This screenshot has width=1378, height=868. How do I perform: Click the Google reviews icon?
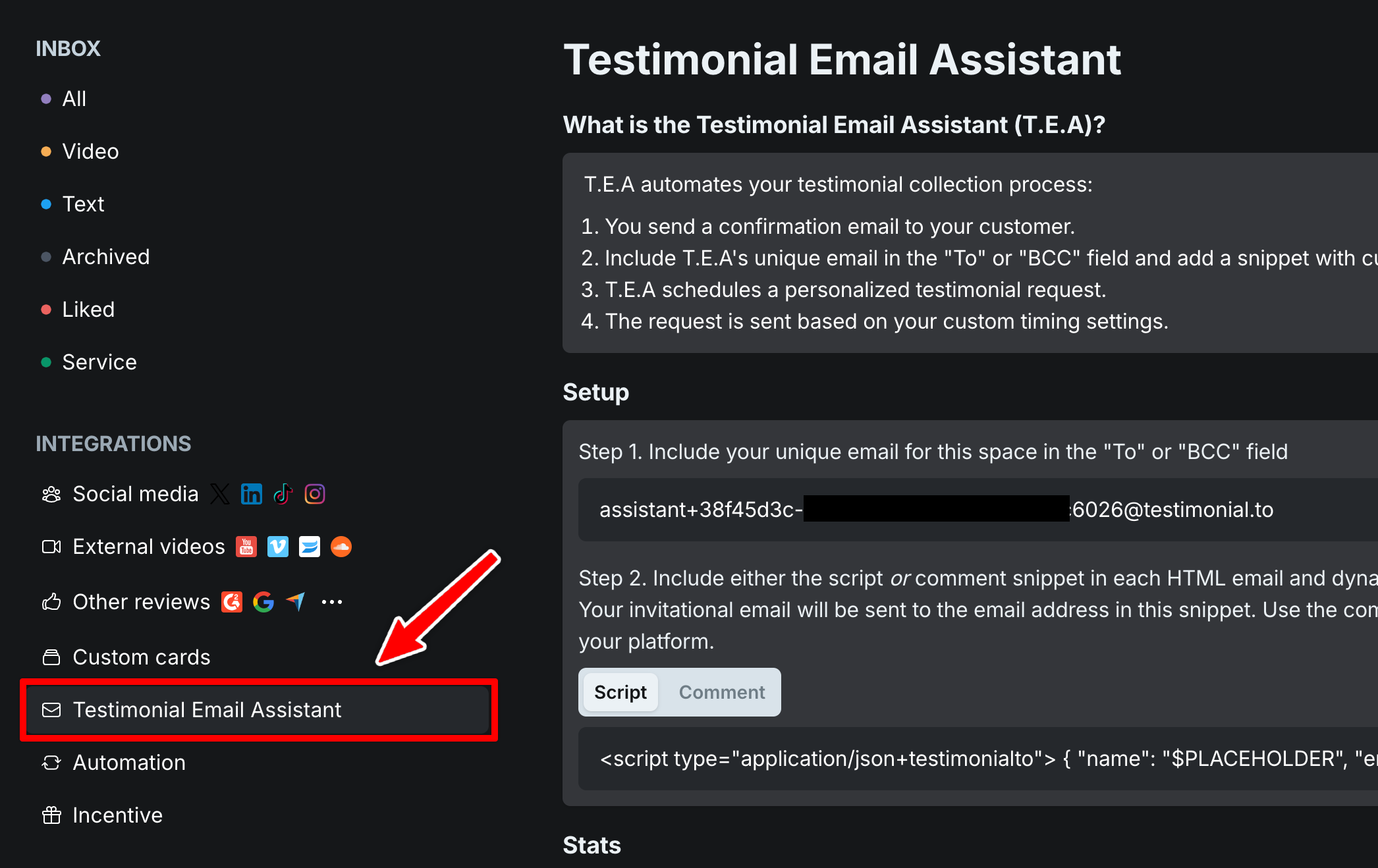tap(263, 602)
